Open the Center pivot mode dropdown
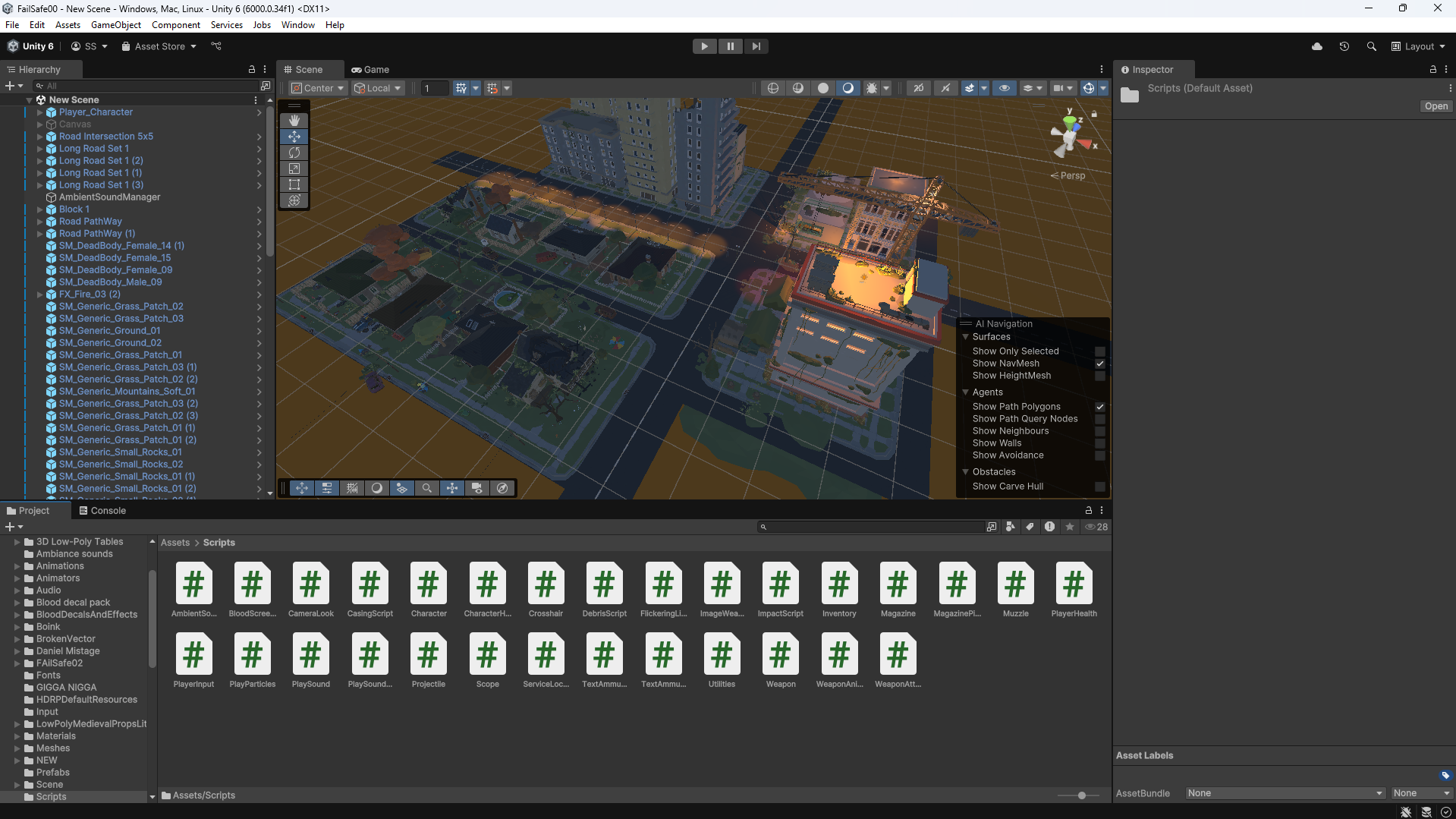Viewport: 1456px width, 819px height. [x=318, y=88]
